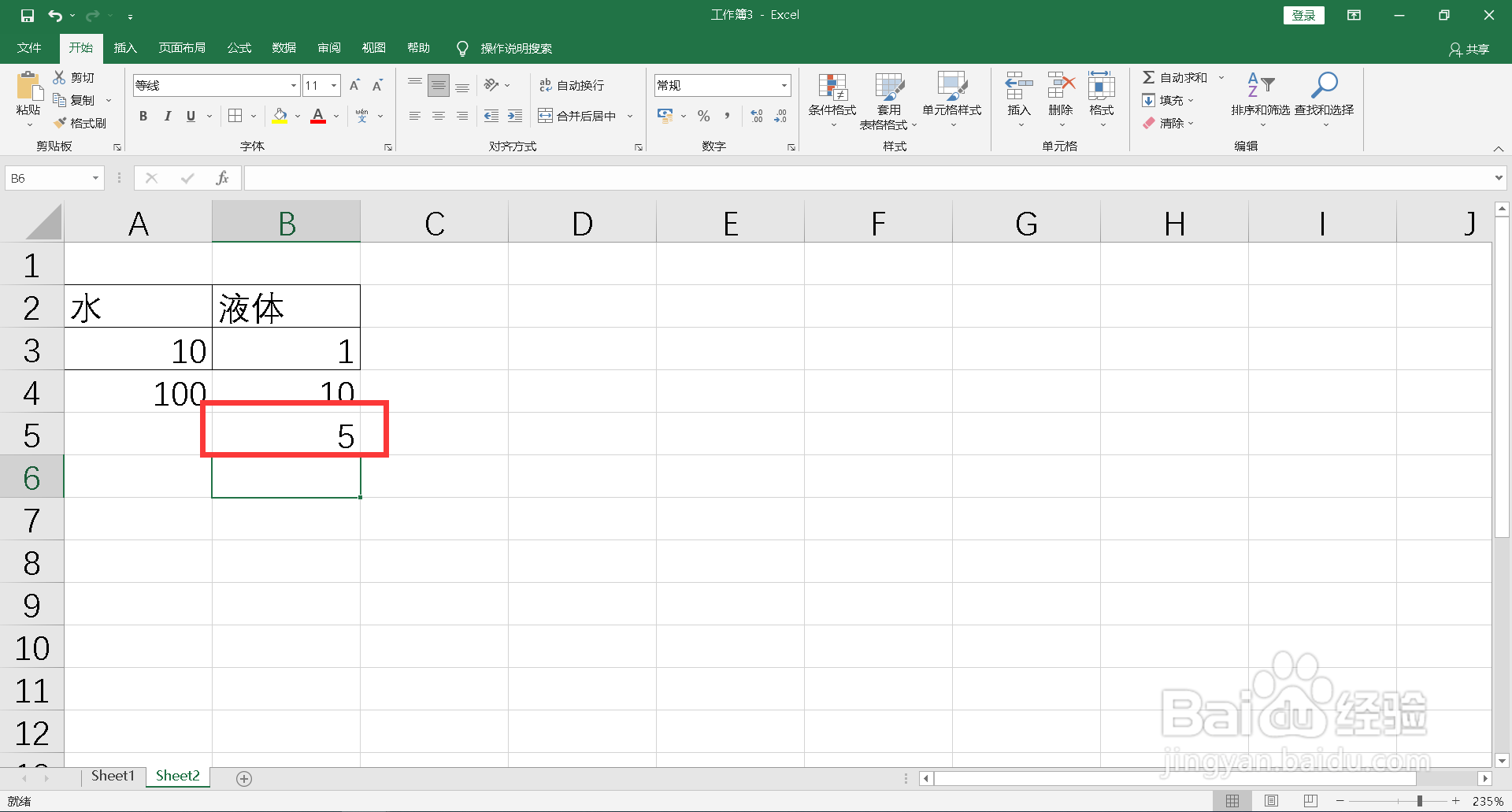Align text left
Viewport: 1512px width, 812px height.
click(415, 116)
